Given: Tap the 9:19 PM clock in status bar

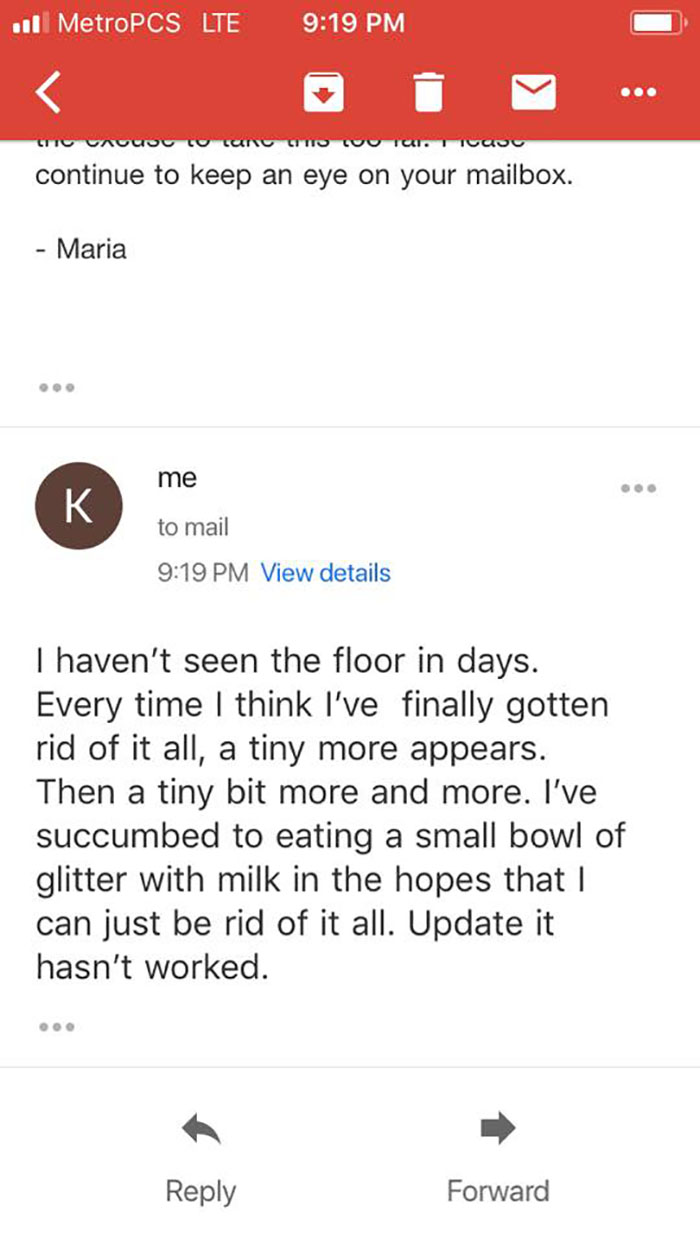Looking at the screenshot, I should [x=353, y=22].
